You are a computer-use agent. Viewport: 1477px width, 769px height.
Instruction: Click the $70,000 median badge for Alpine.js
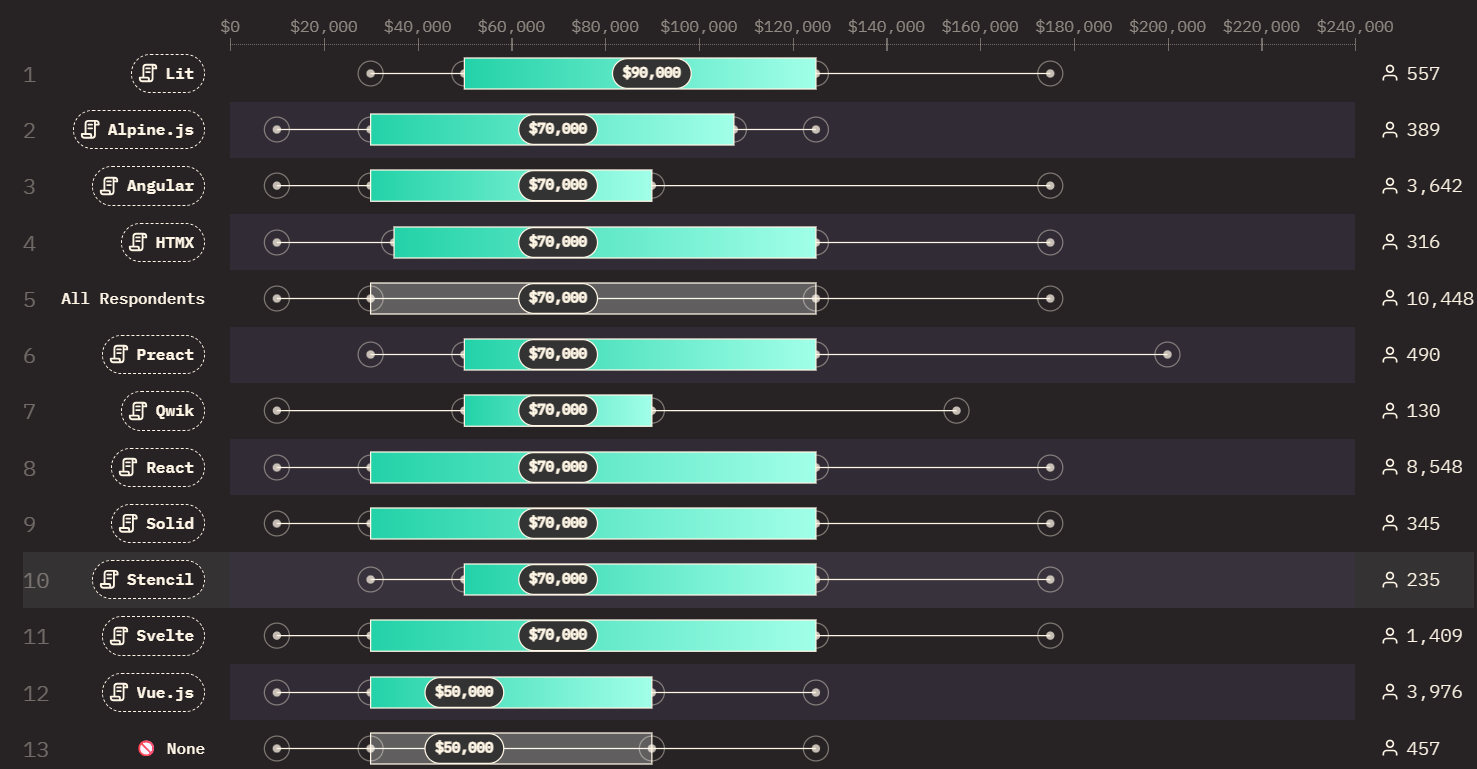click(558, 130)
